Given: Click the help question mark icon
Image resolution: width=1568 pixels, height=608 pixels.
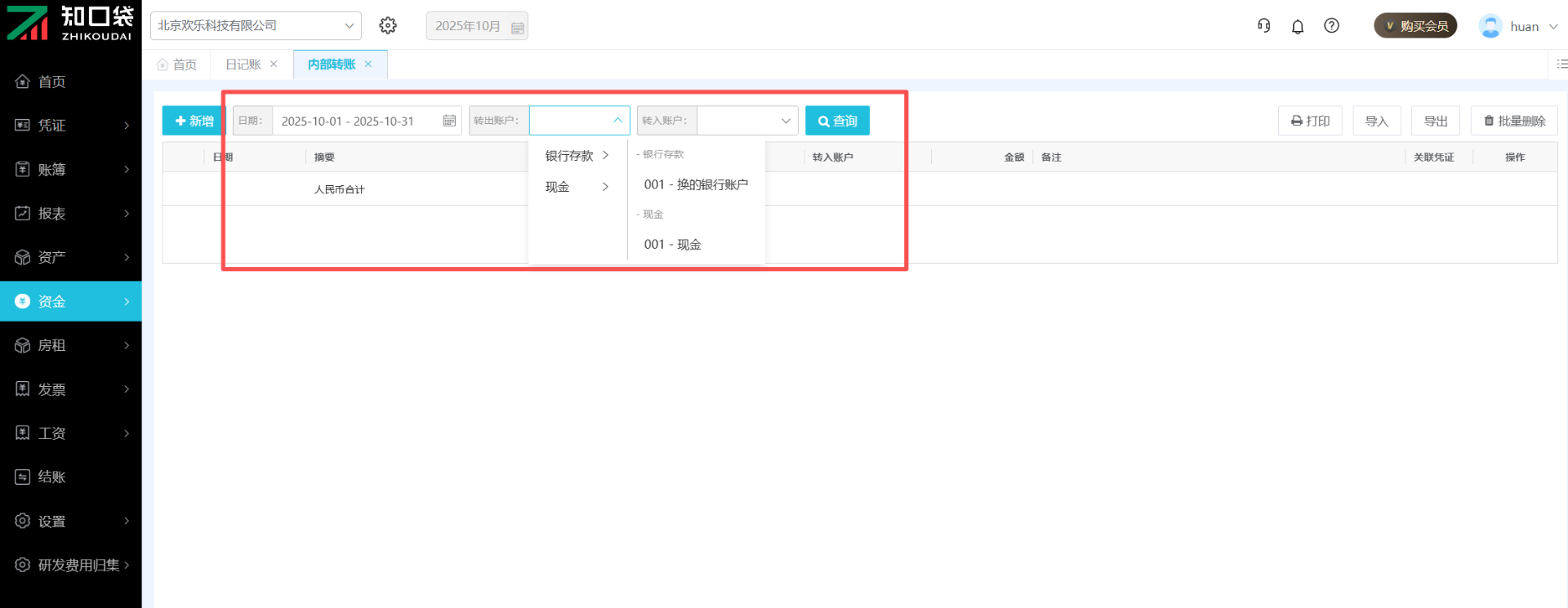Looking at the screenshot, I should coord(1331,26).
